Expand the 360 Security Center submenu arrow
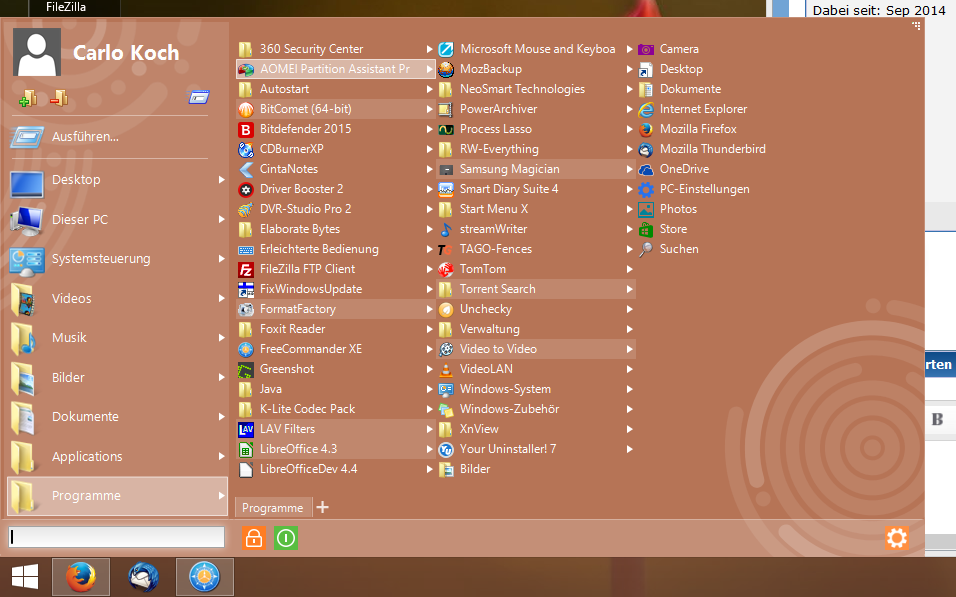Image resolution: width=956 pixels, height=597 pixels. [x=429, y=49]
